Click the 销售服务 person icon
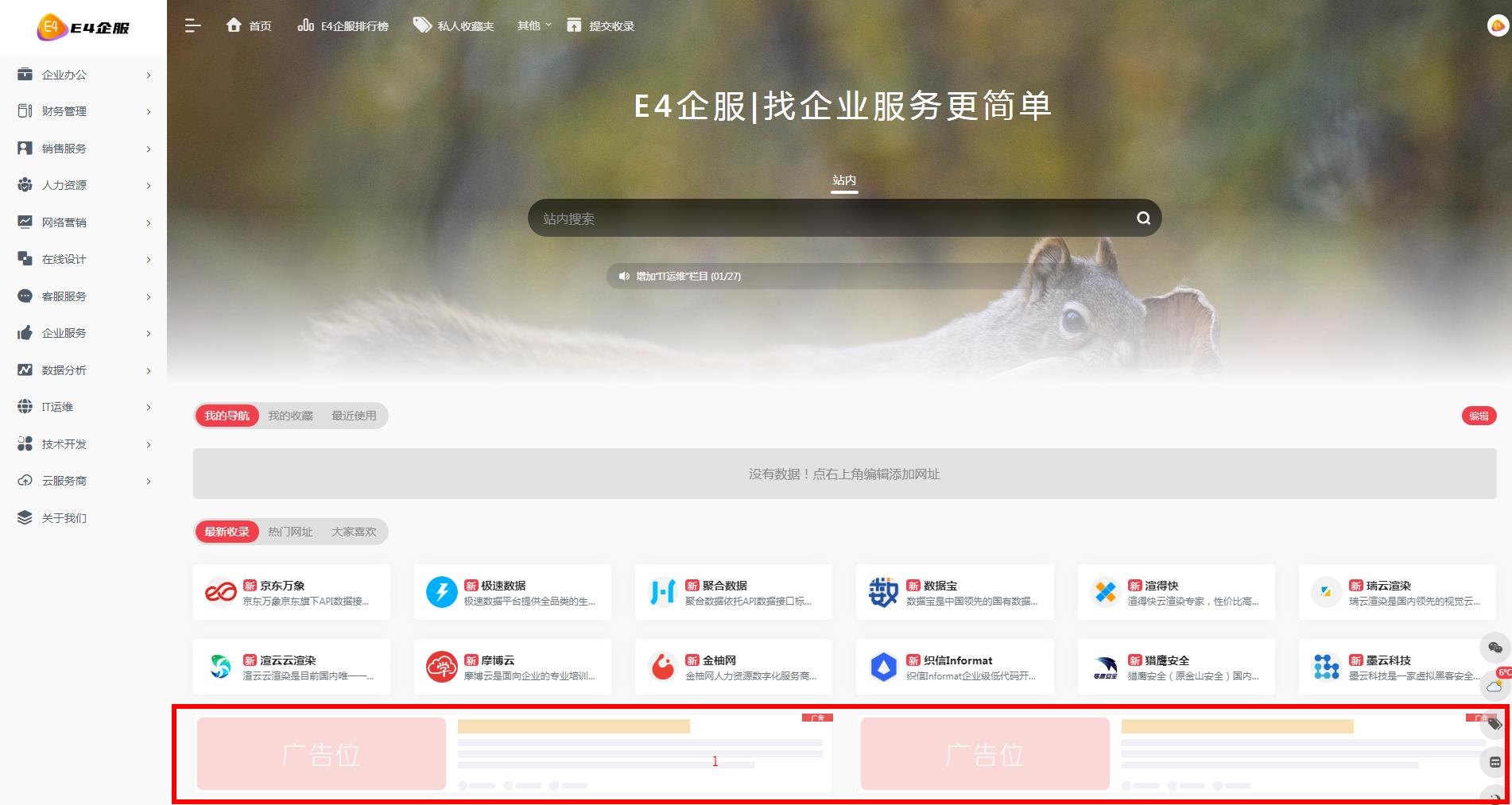Image resolution: width=1512 pixels, height=805 pixels. coord(25,148)
